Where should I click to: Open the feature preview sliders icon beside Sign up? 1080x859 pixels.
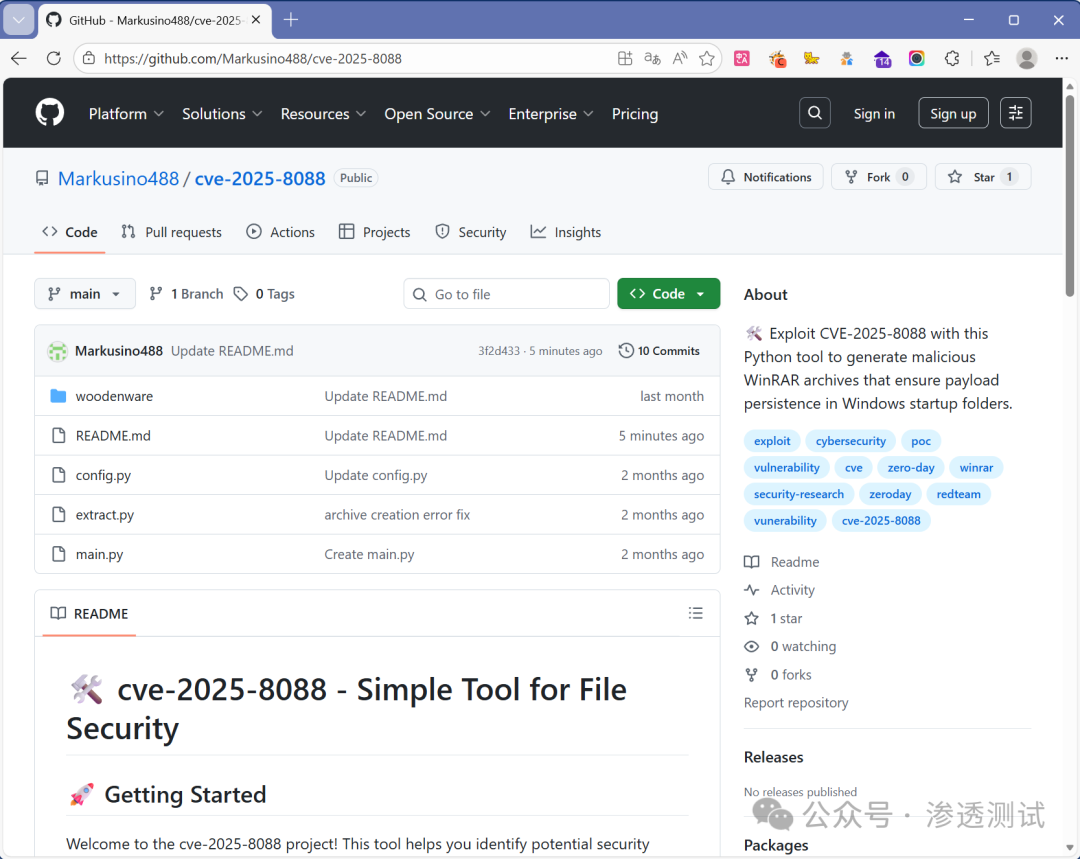pos(1015,112)
